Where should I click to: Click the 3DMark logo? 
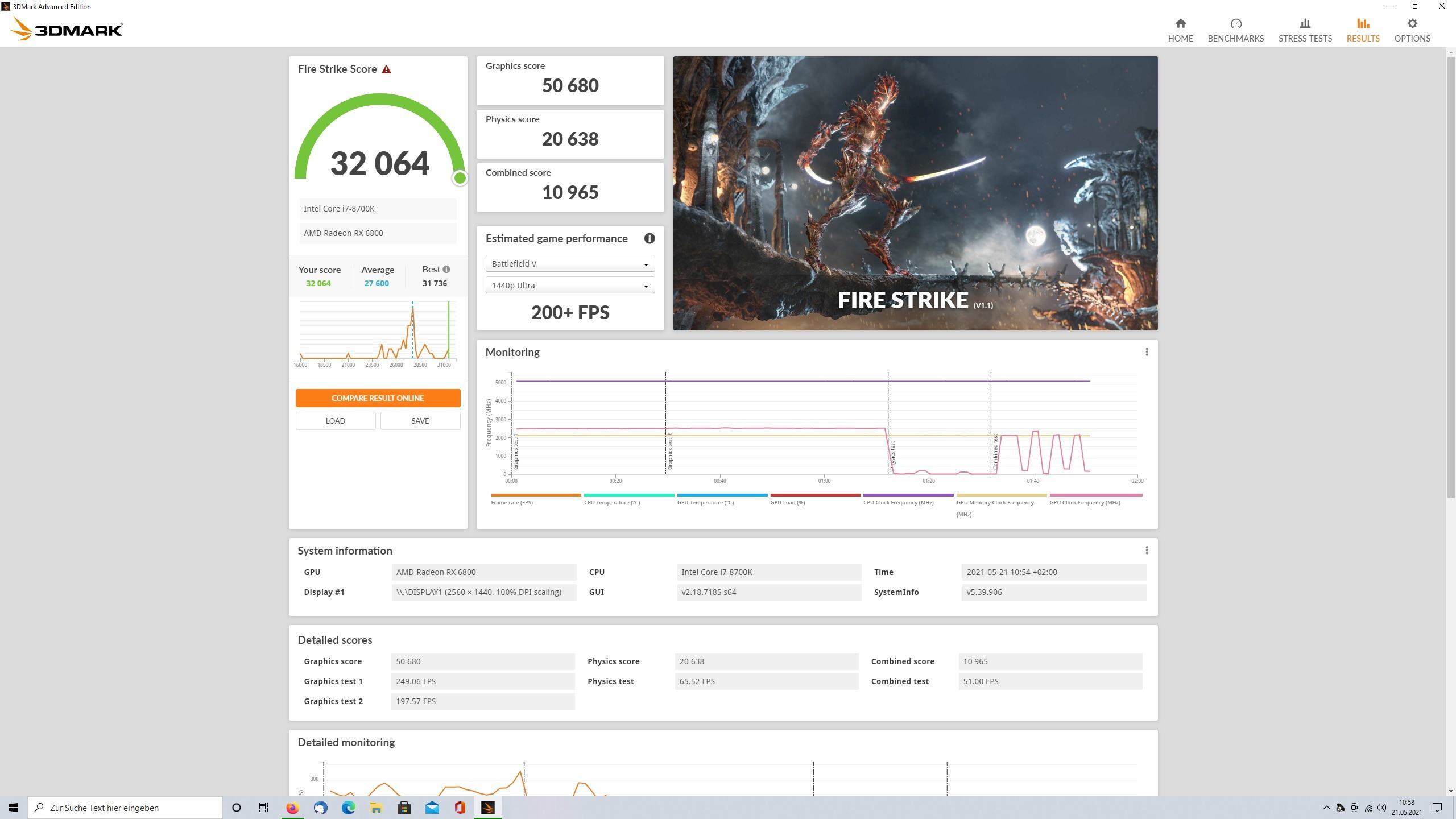[x=67, y=29]
